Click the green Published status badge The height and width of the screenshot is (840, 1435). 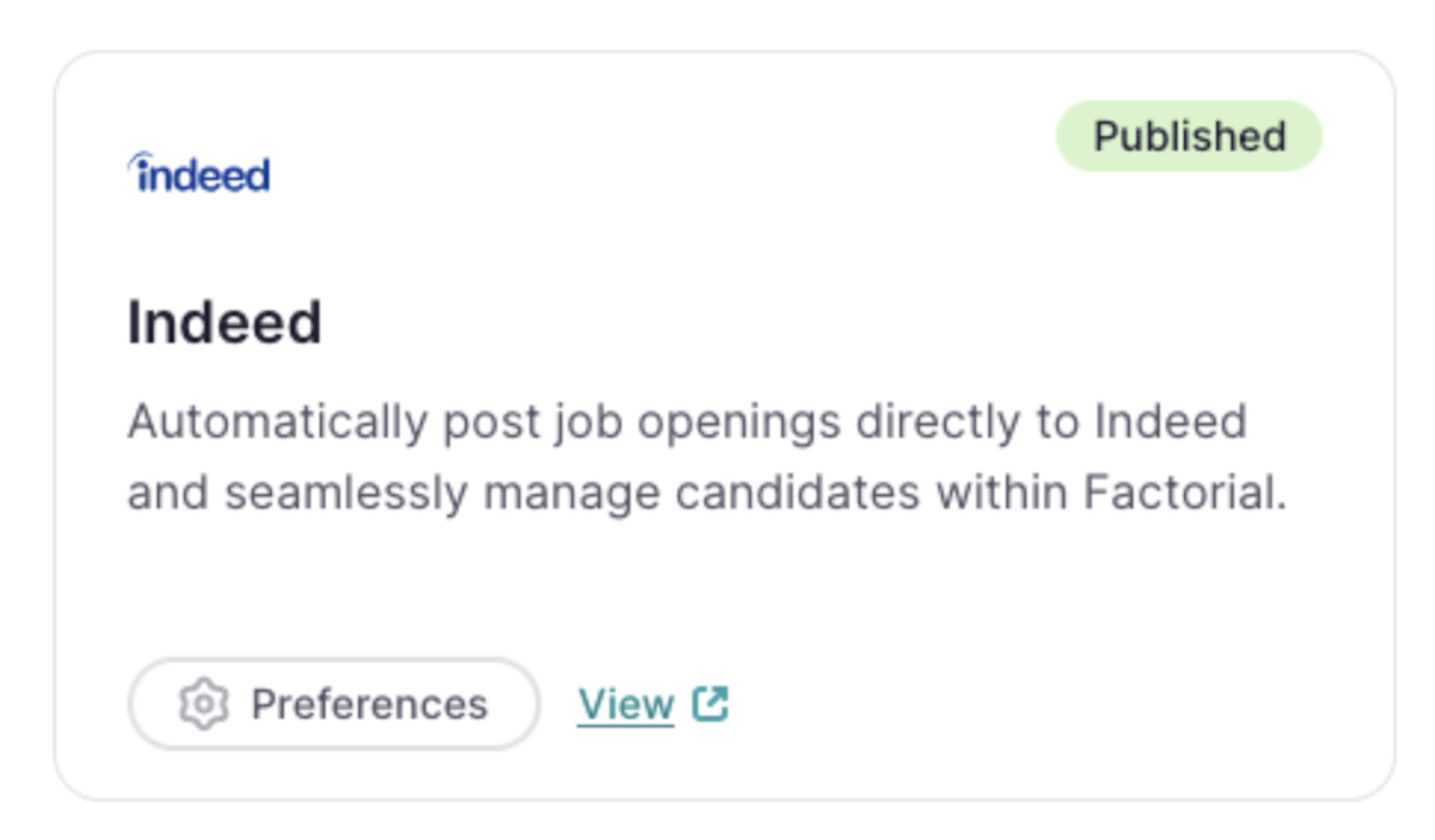1189,136
